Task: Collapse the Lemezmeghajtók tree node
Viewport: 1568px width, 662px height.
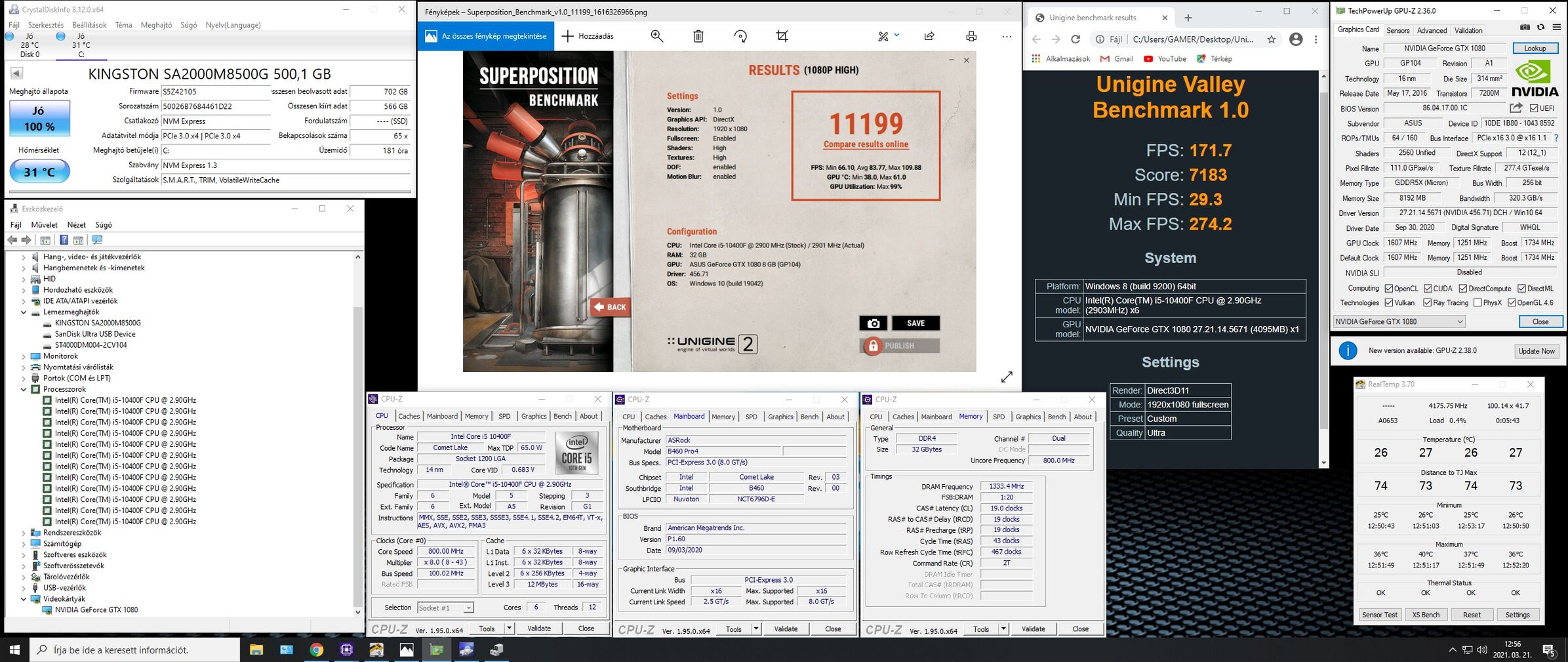Action: point(24,312)
